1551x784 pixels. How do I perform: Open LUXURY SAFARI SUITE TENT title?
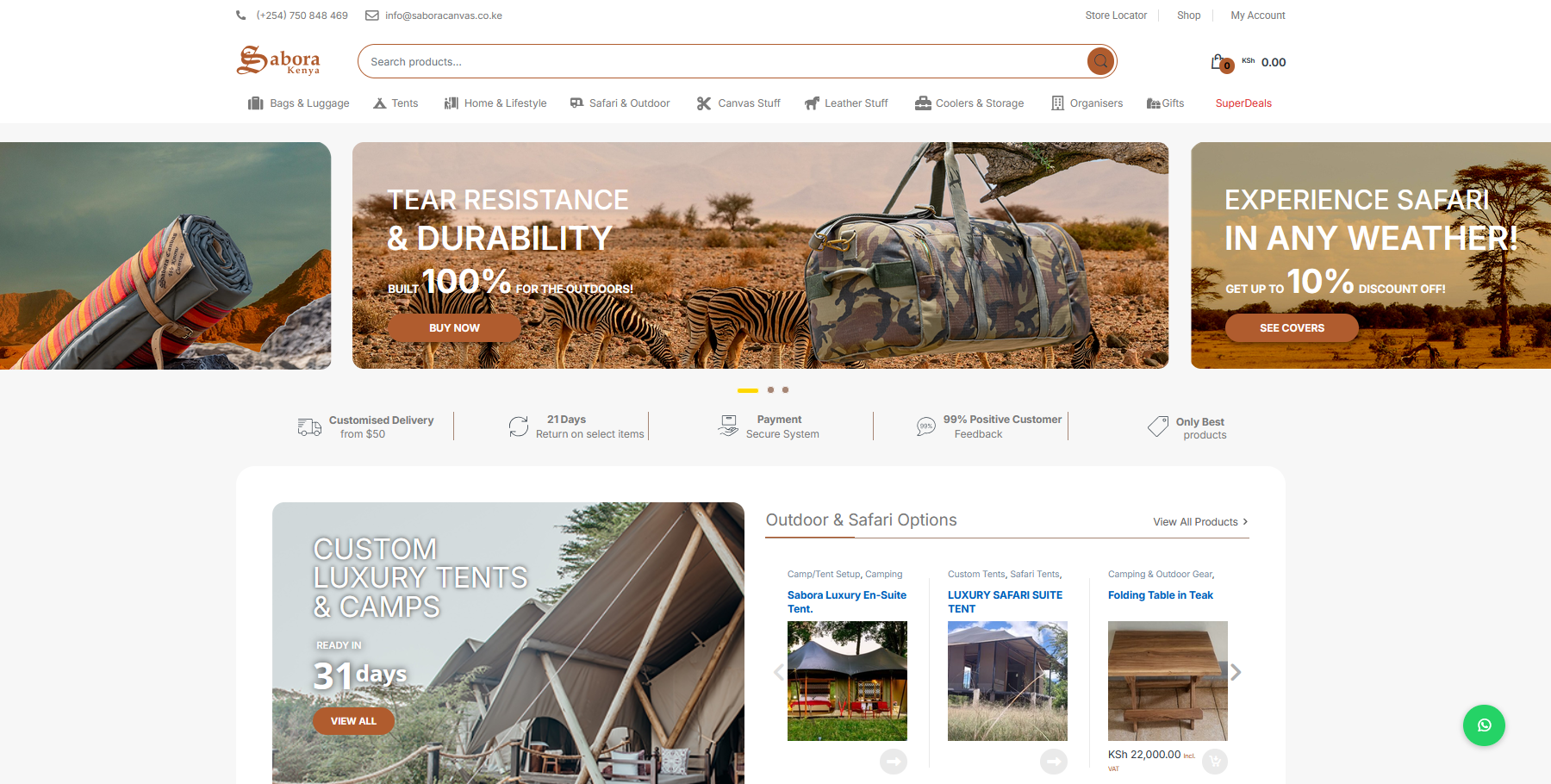coord(1005,601)
